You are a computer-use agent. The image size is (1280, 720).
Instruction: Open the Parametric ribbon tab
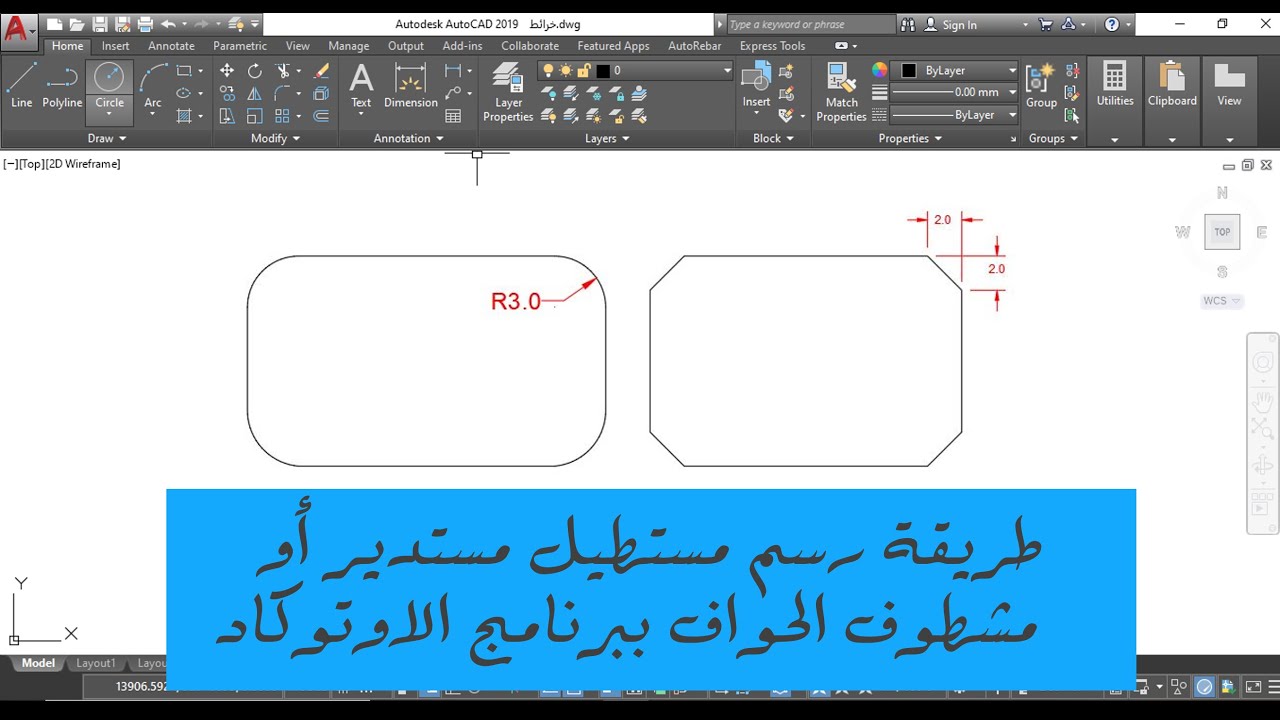pos(240,46)
